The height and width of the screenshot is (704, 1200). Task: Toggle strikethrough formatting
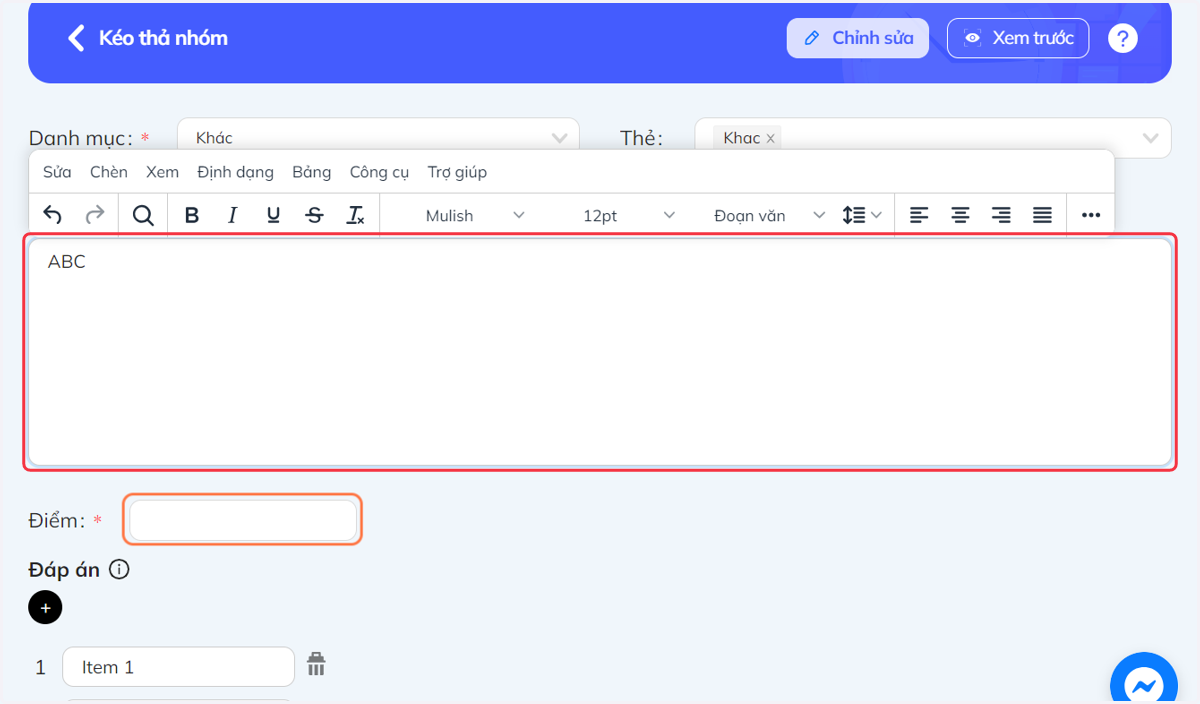314,215
